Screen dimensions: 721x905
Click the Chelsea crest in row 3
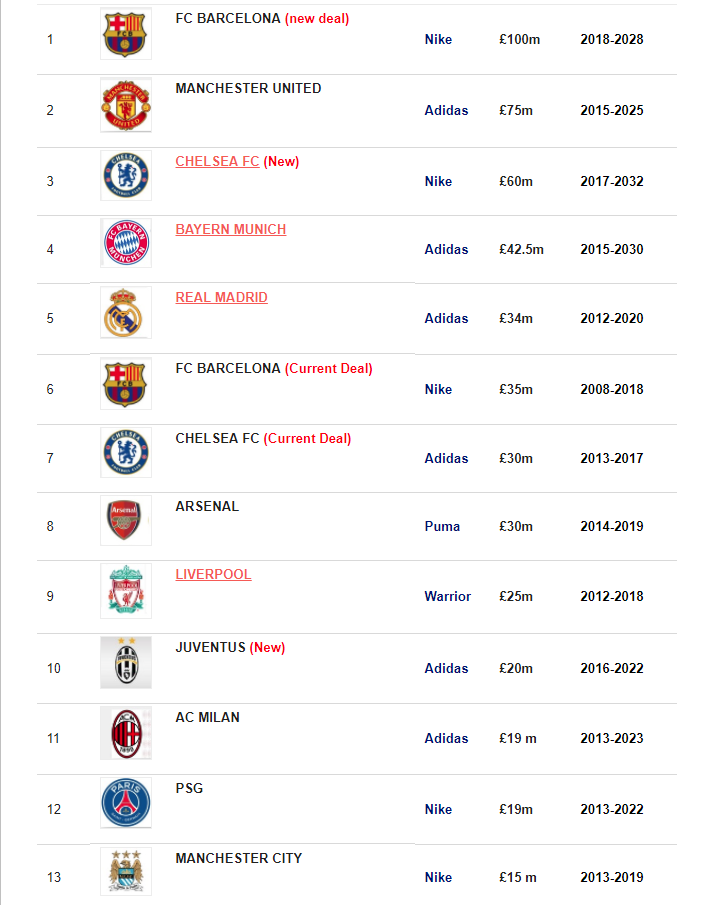[x=126, y=175]
